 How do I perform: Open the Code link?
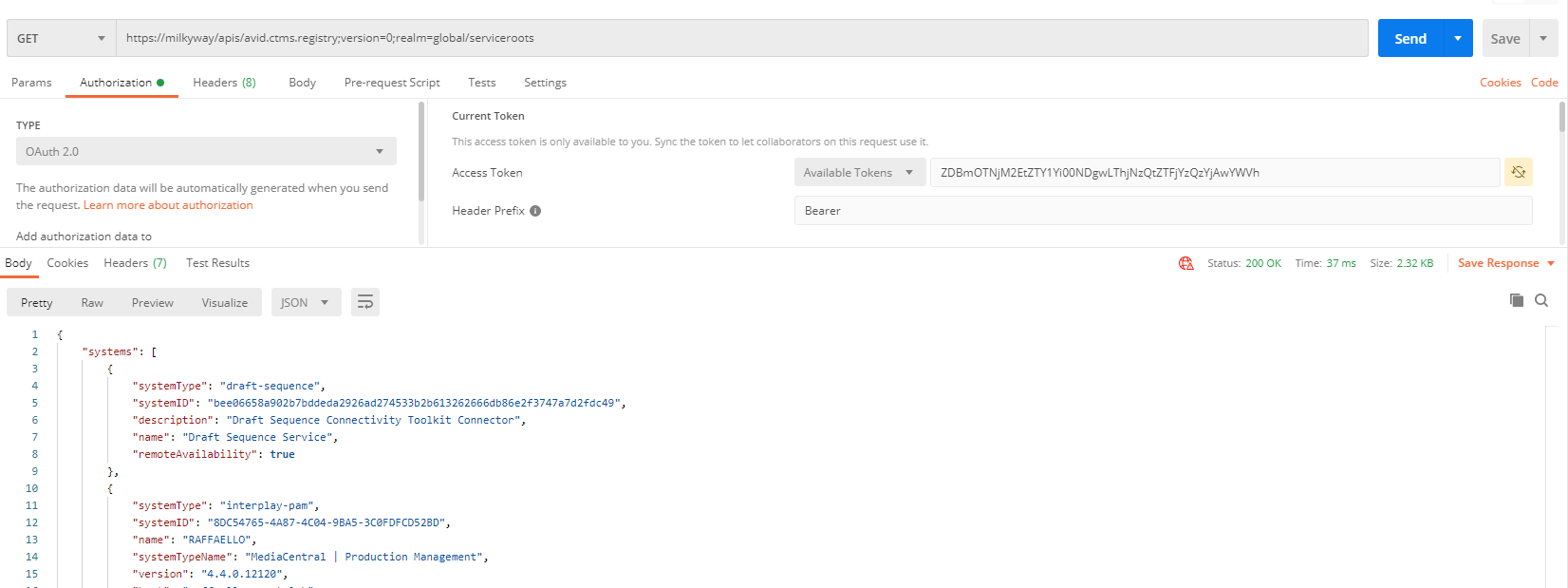(1544, 83)
